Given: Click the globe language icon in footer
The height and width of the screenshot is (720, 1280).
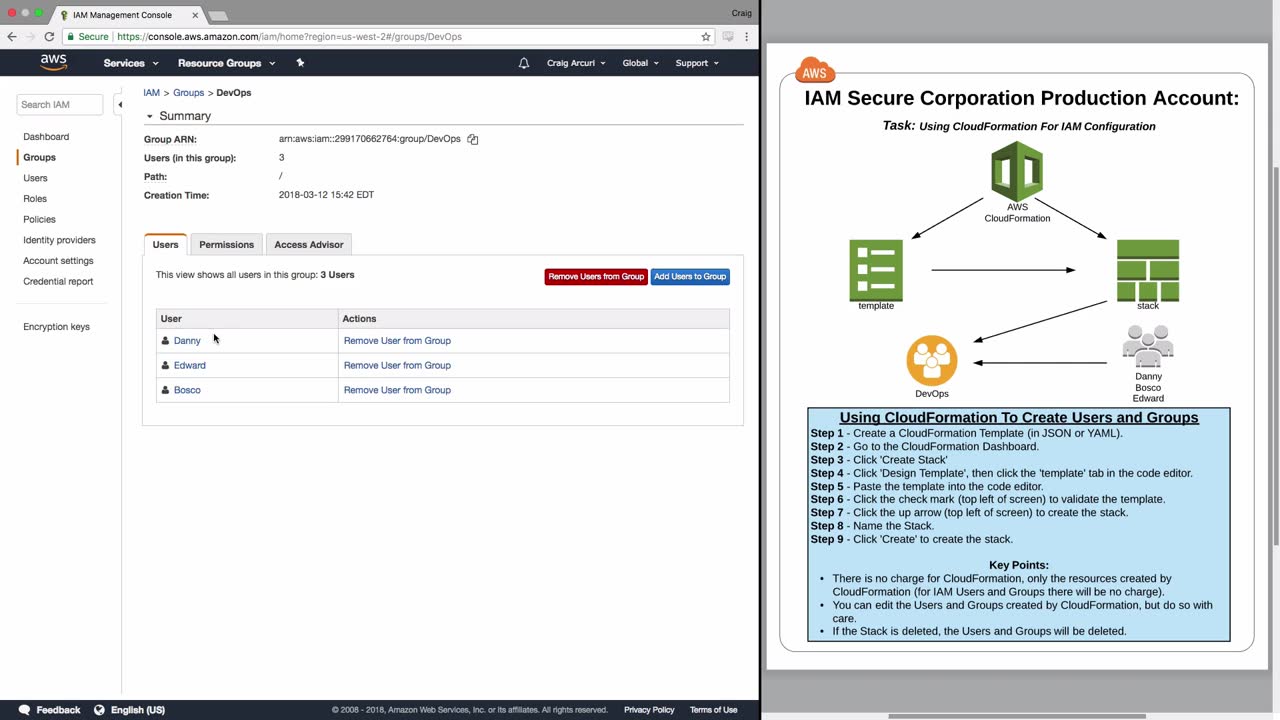Looking at the screenshot, I should pos(99,710).
